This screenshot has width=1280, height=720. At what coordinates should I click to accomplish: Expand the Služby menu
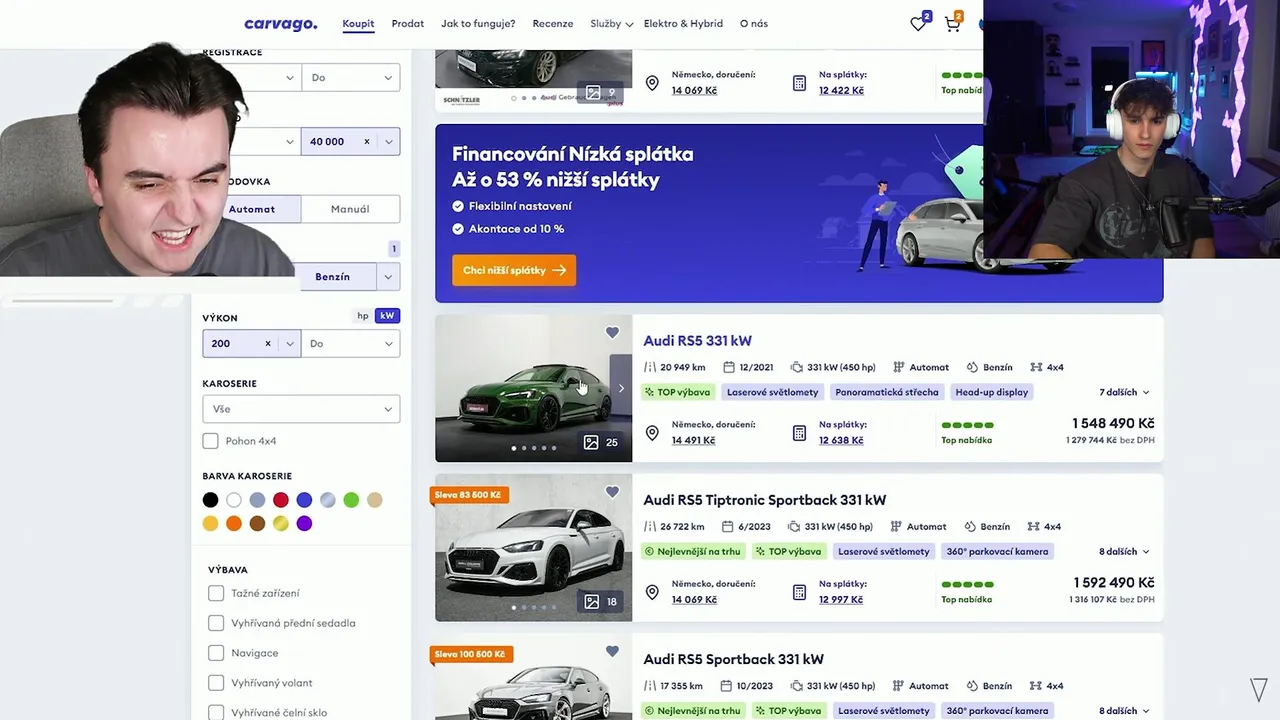click(611, 23)
